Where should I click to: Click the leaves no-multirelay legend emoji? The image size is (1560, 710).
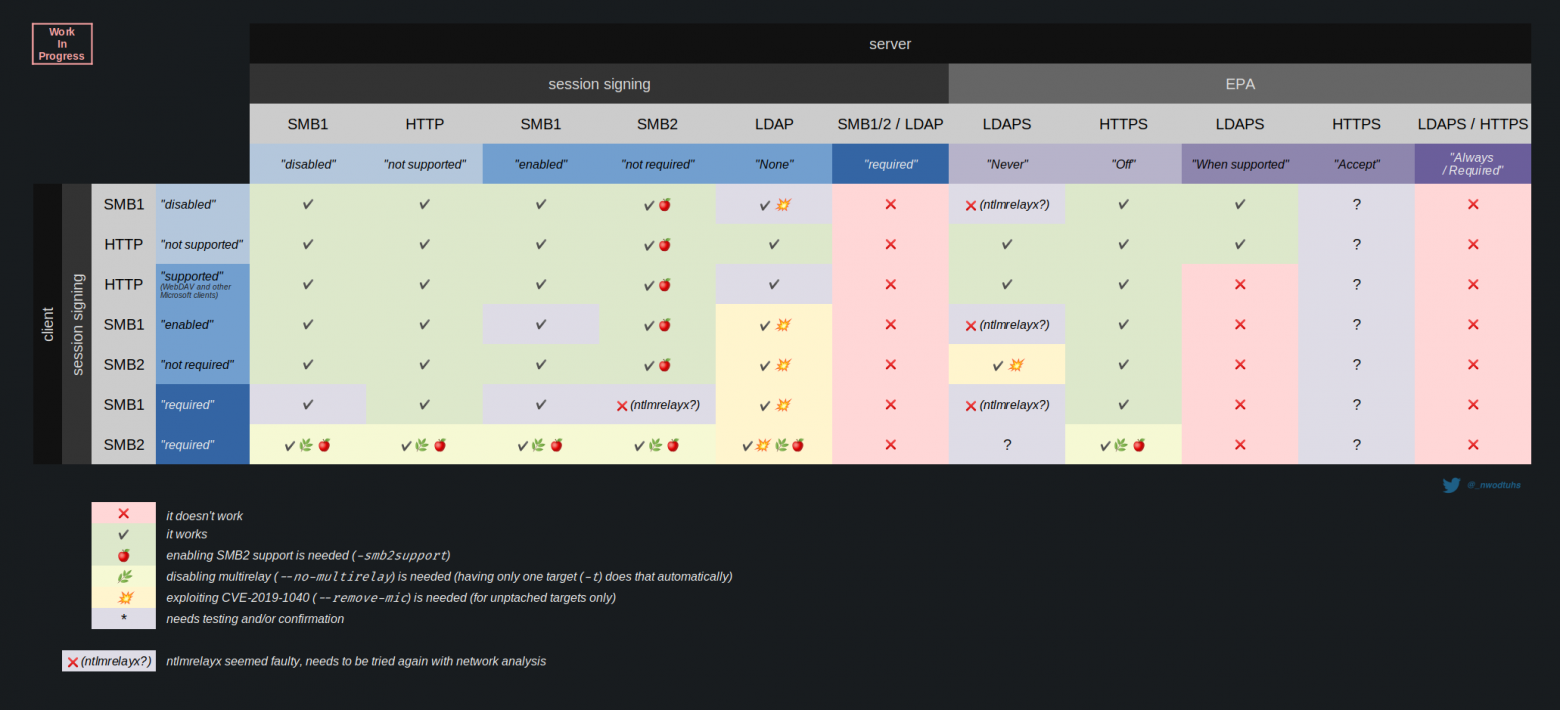pos(123,576)
